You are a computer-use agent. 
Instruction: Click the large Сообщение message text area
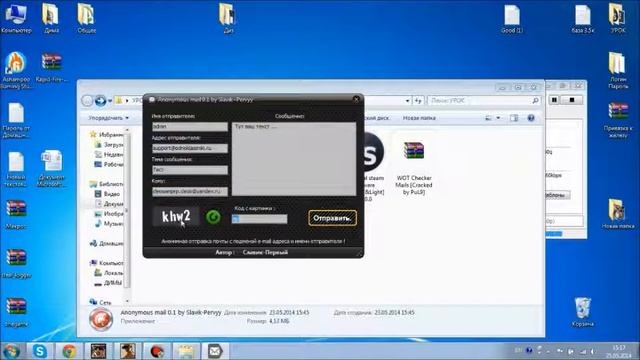coord(294,158)
